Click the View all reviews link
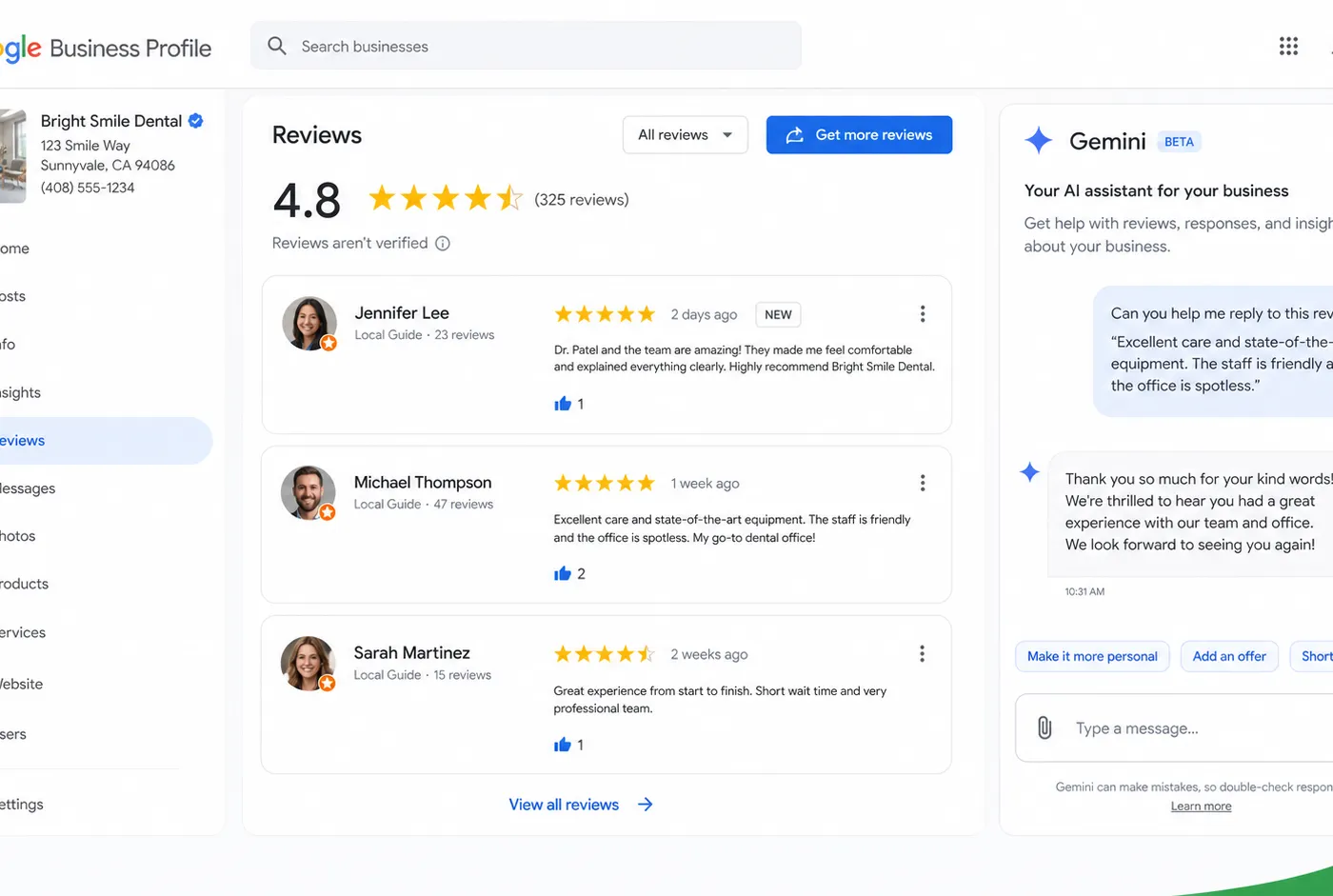Viewport: 1333px width, 896px height. pyautogui.click(x=564, y=805)
